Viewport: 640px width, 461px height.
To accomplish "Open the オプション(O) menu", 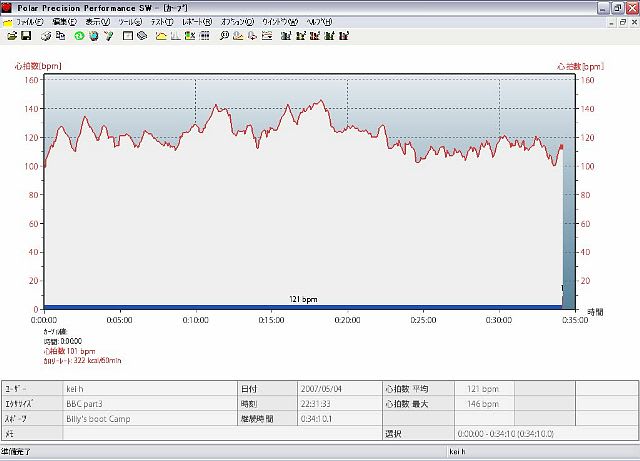I will click(236, 21).
